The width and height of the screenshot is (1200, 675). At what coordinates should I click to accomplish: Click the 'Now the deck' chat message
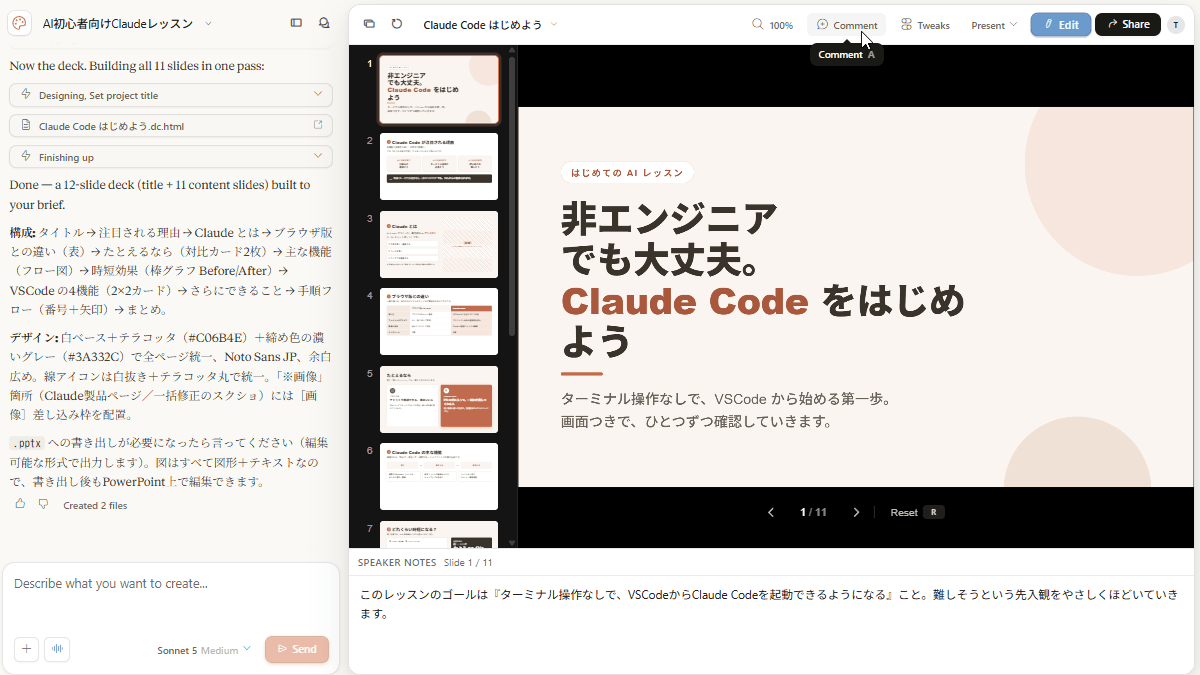click(x=136, y=66)
